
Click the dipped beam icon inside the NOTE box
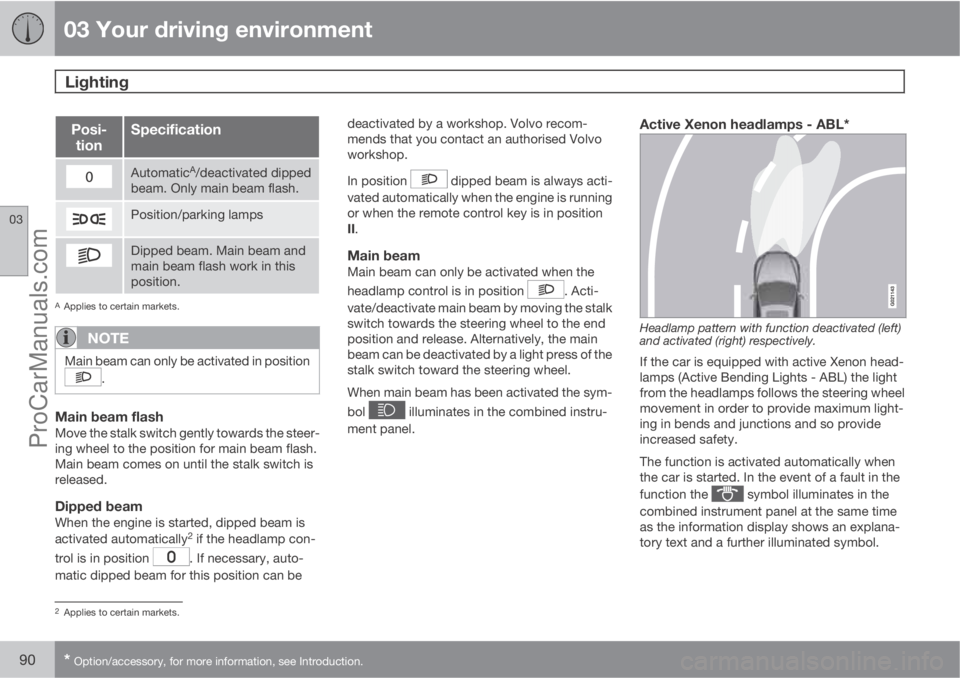[83, 377]
